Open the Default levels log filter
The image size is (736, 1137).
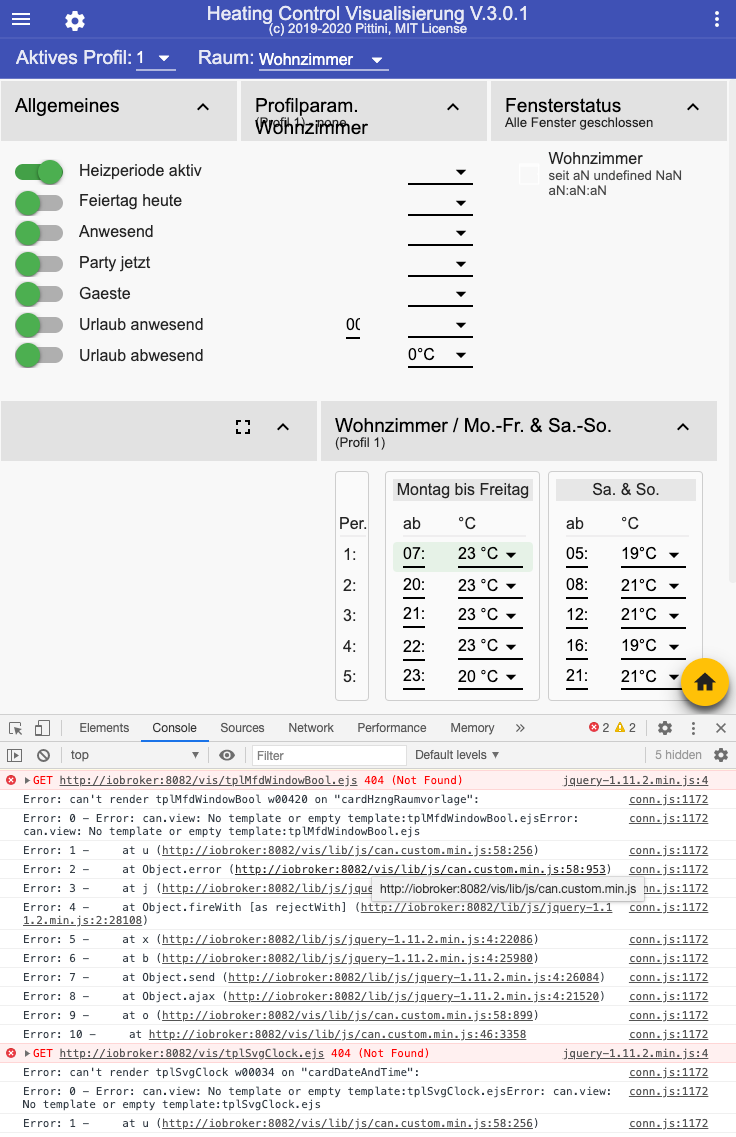pyautogui.click(x=457, y=755)
